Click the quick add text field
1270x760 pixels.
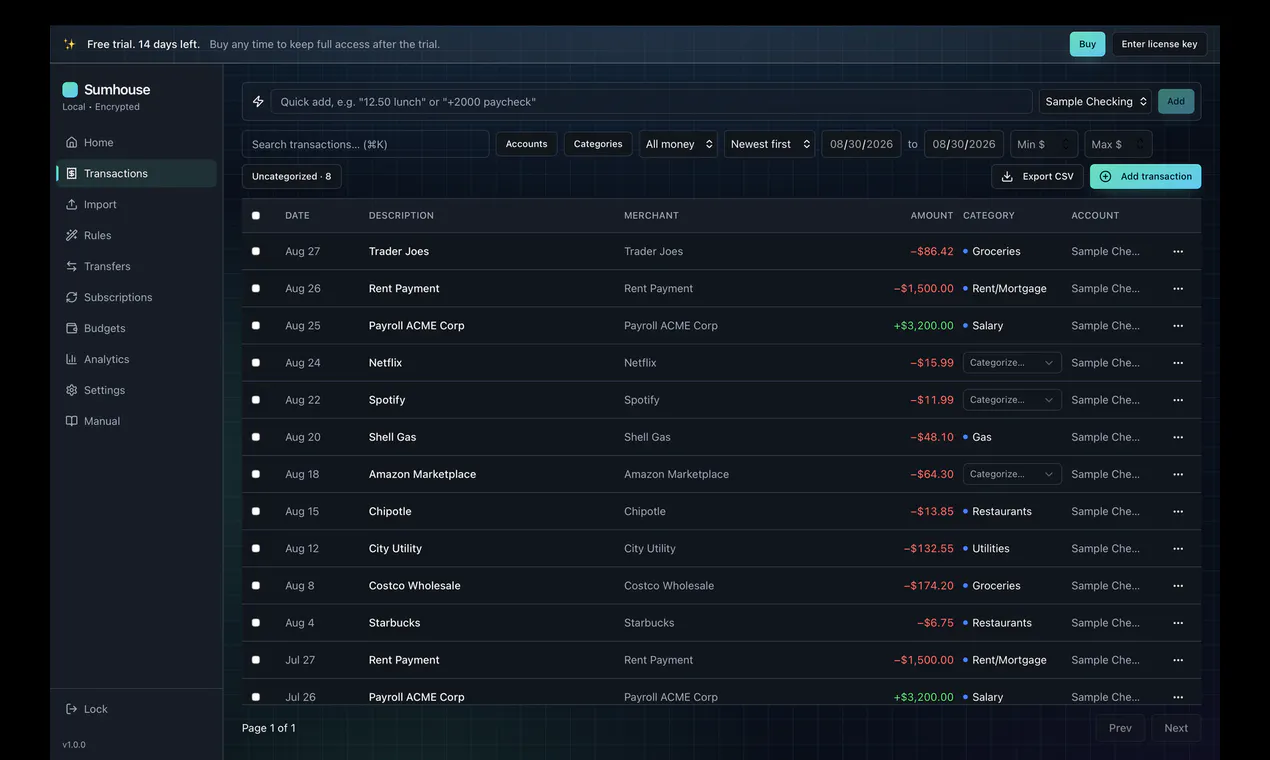click(x=651, y=101)
